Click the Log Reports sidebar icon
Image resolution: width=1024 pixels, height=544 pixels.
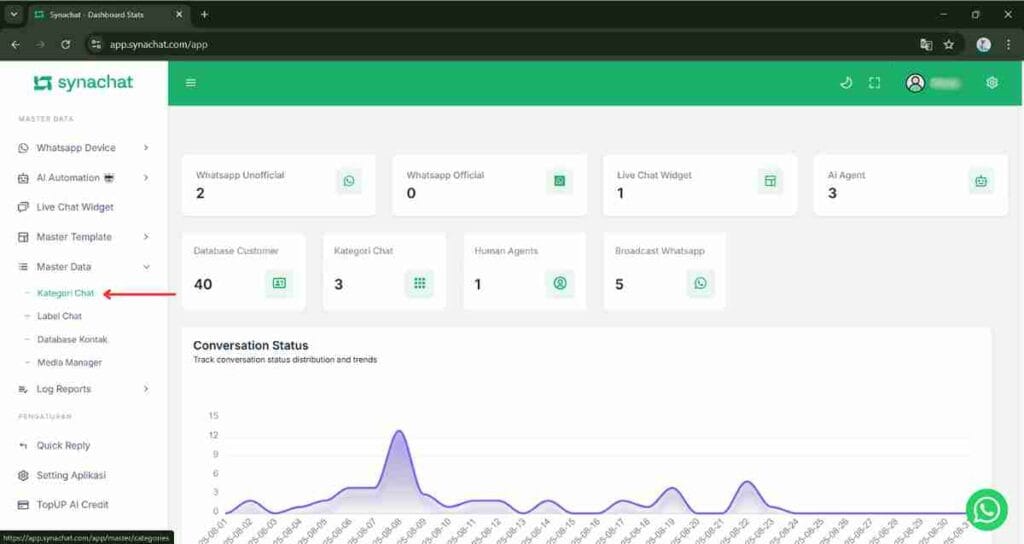point(23,389)
